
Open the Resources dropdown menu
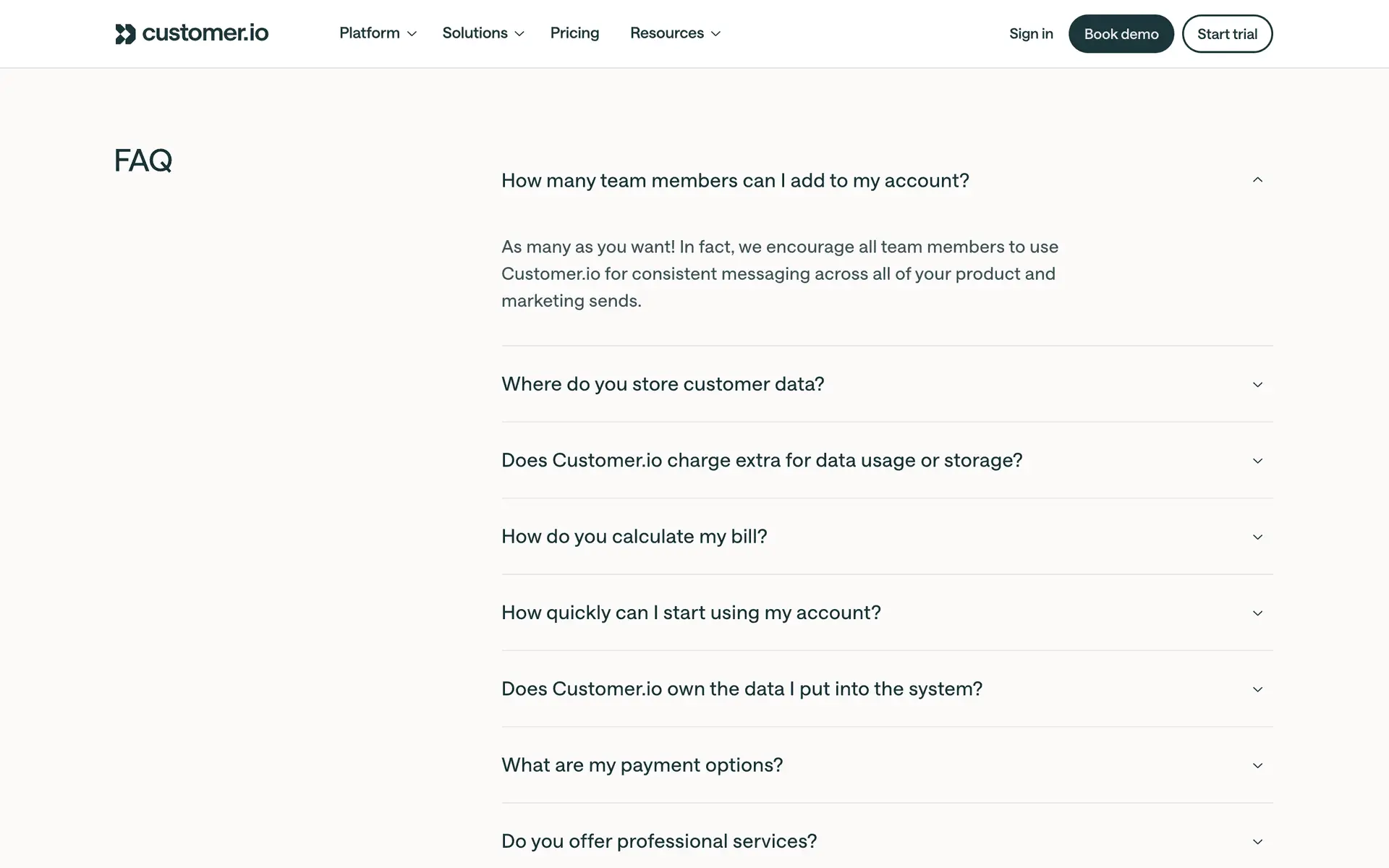coord(675,33)
